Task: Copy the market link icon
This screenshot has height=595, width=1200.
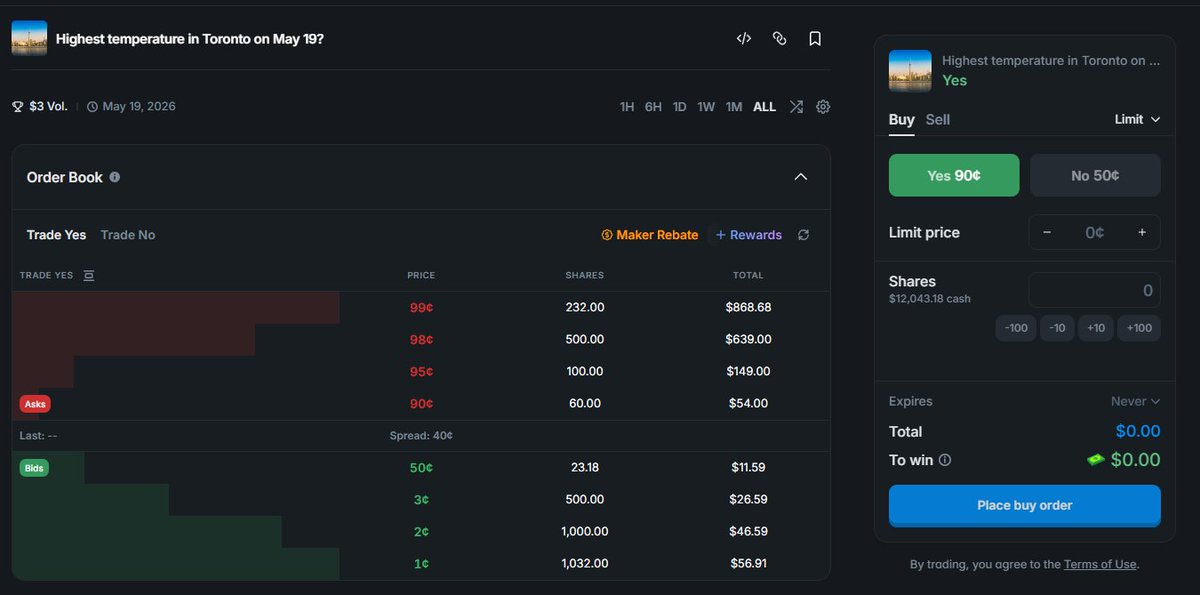Action: pyautogui.click(x=779, y=39)
